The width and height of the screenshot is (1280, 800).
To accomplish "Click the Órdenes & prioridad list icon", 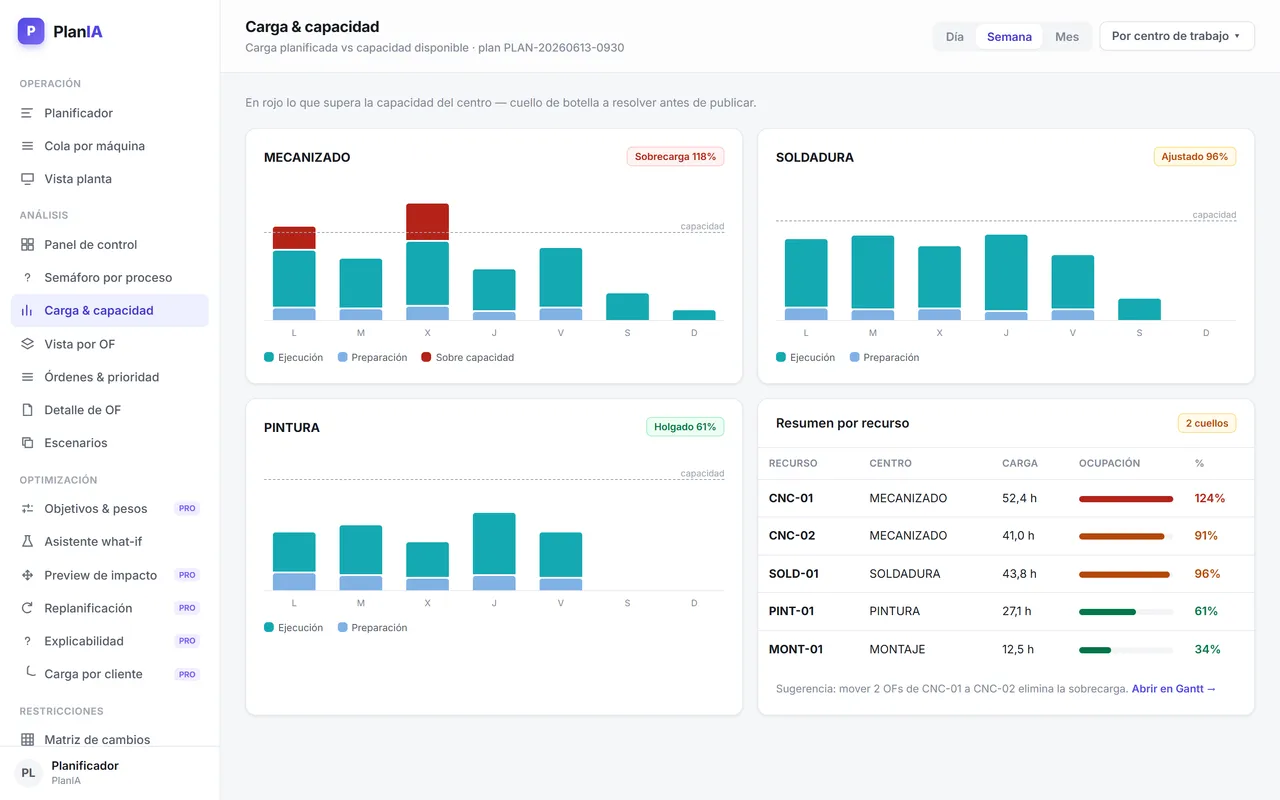I will (27, 377).
